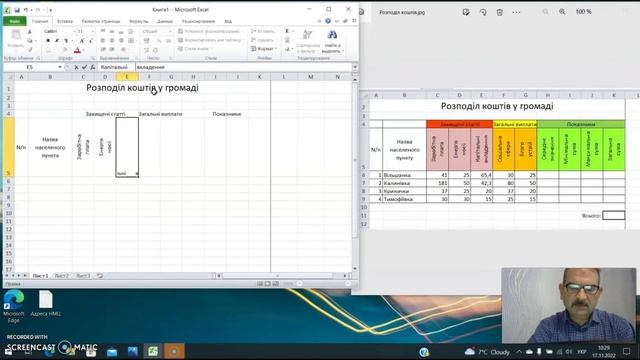Toggle Bold formatting in the font group
The width and height of the screenshot is (640, 360).
pos(48,41)
